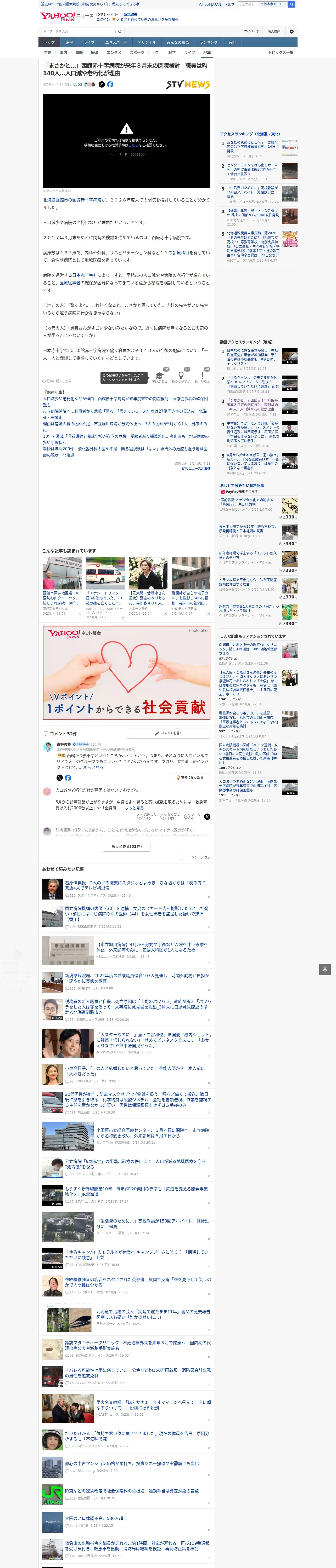The width and height of the screenshot is (336, 1568).
Task: Select the スポーツ category
Action: click(x=137, y=52)
